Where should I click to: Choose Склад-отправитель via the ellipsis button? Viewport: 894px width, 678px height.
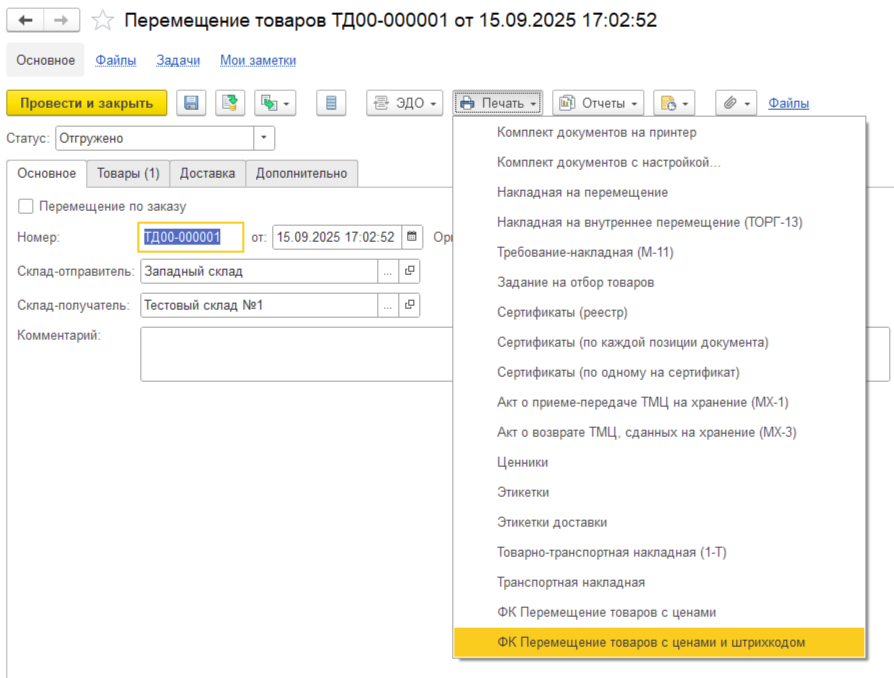(388, 271)
